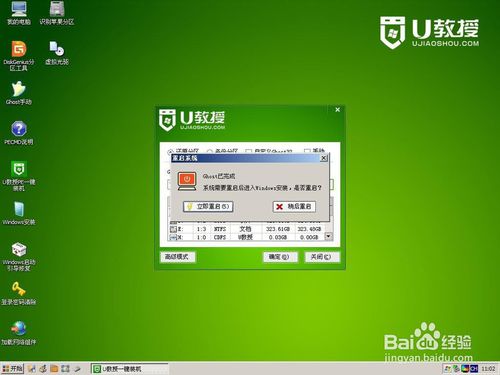Click the first system tray icon

click(448, 369)
